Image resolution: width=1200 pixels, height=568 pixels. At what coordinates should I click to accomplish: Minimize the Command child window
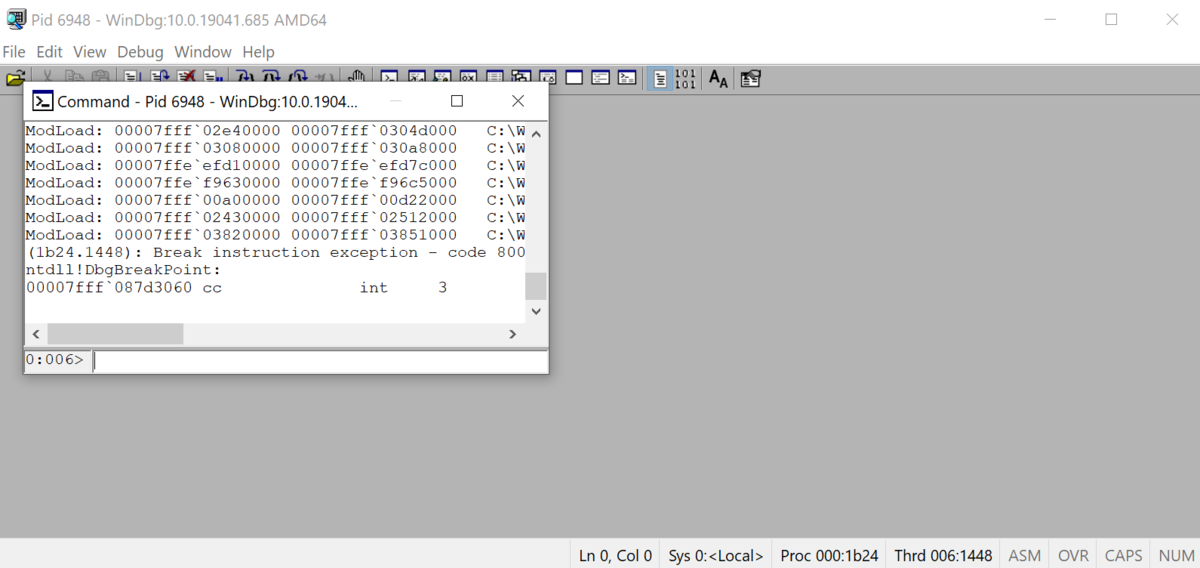coord(396,101)
